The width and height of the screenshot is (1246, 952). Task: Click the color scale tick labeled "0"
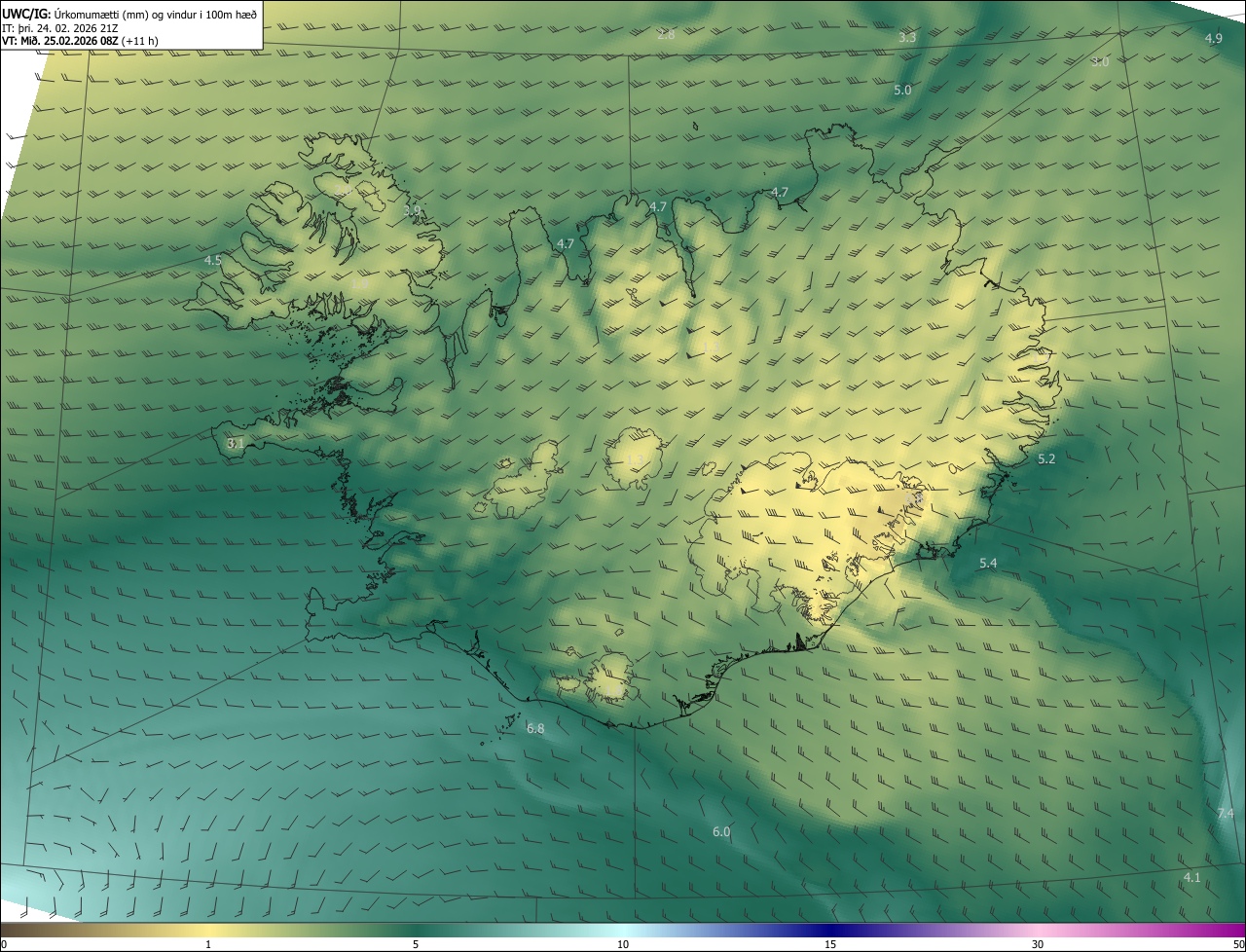[x=4, y=945]
